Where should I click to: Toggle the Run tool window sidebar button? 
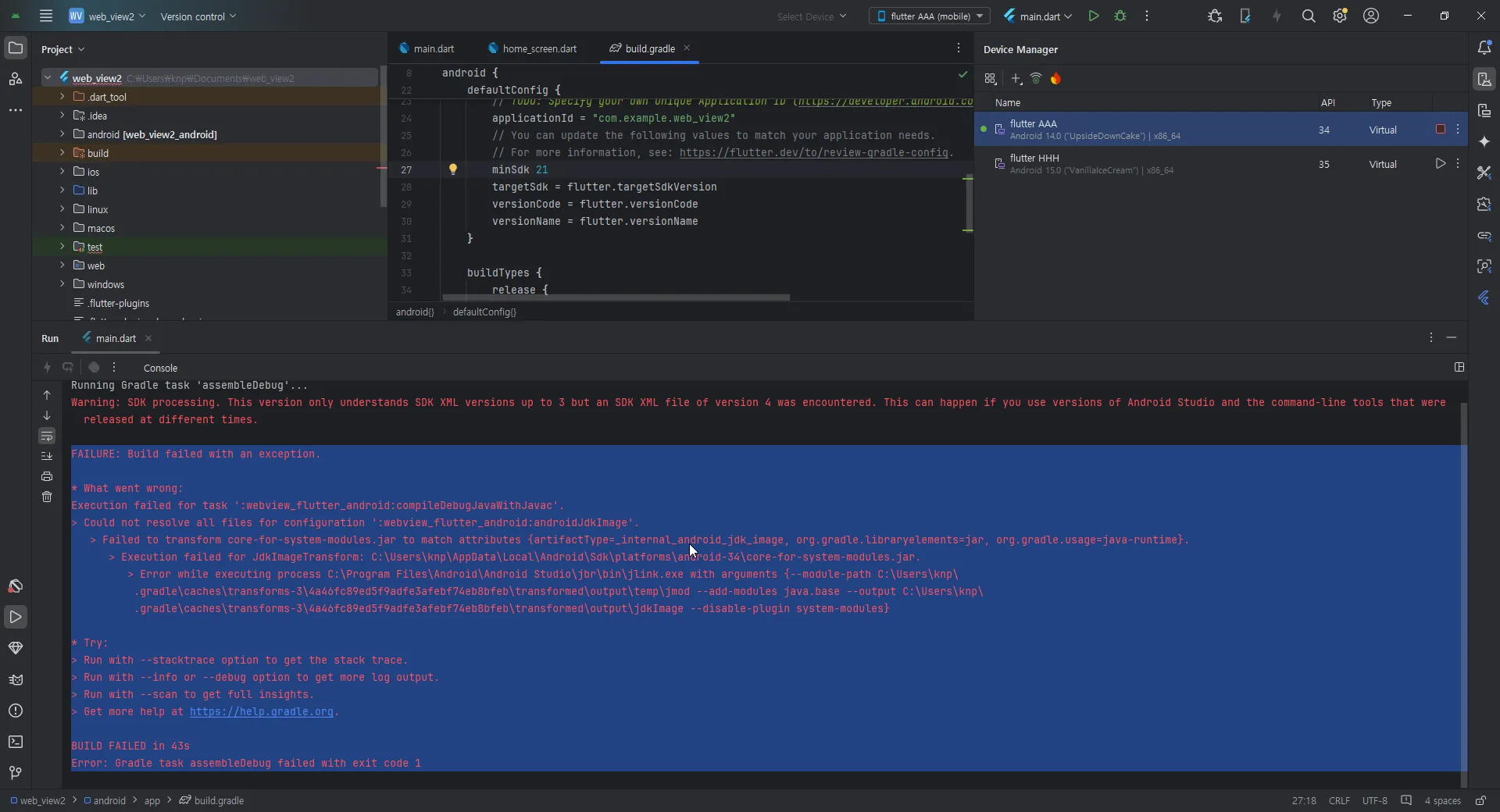15,617
